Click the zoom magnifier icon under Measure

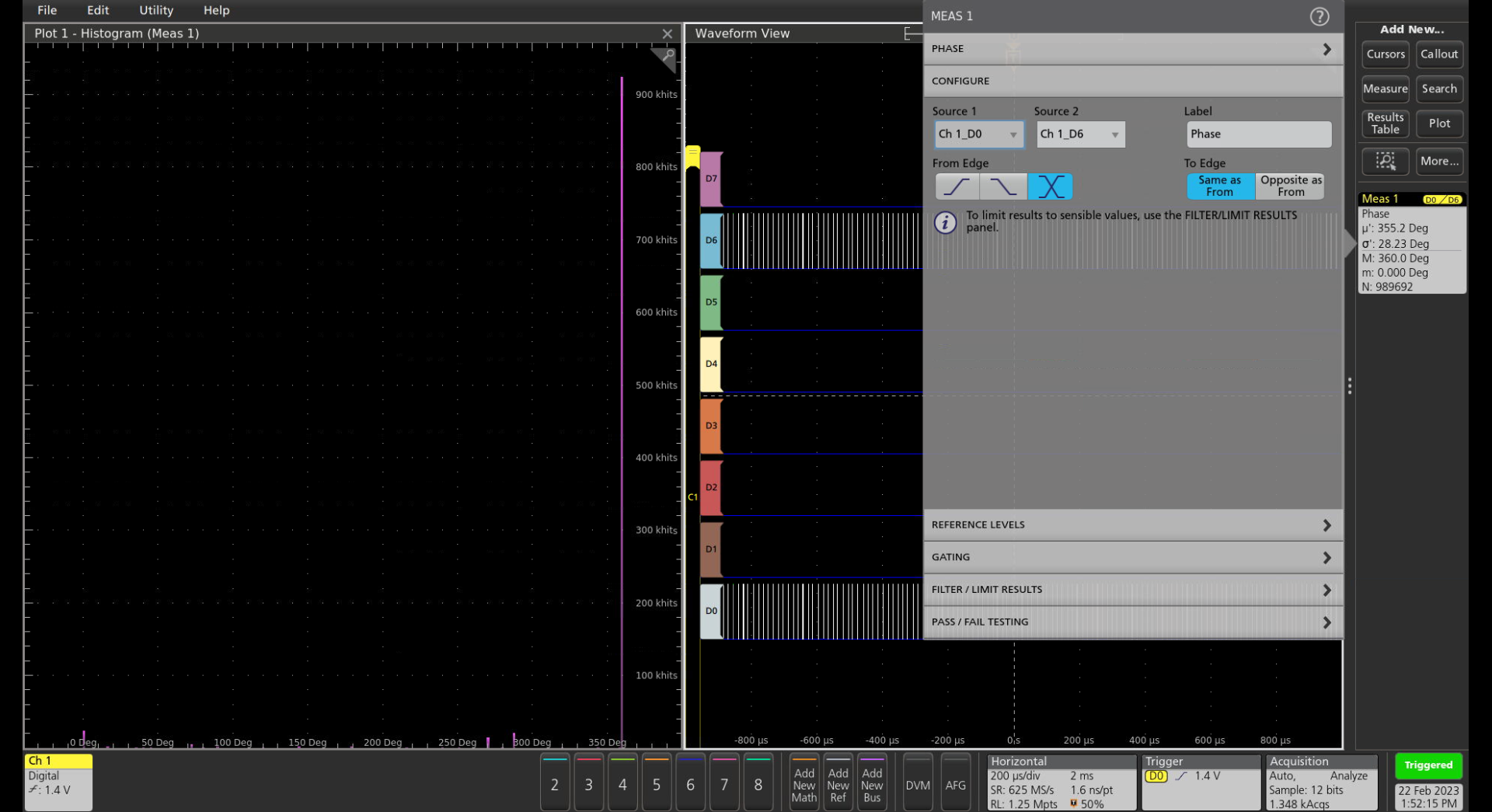coord(1386,161)
